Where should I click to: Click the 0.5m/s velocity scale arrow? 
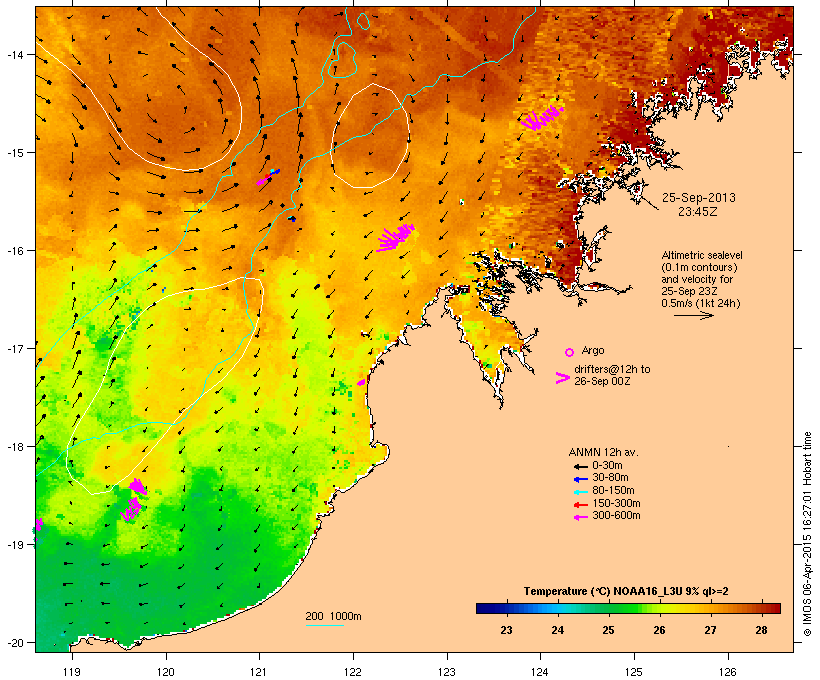pyautogui.click(x=693, y=315)
